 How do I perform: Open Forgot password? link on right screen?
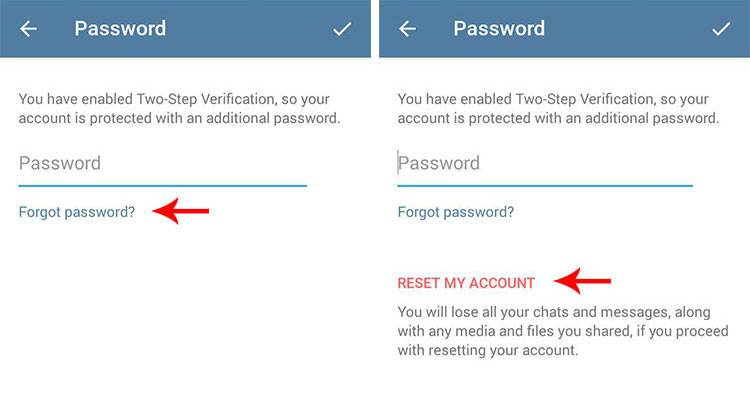point(456,212)
